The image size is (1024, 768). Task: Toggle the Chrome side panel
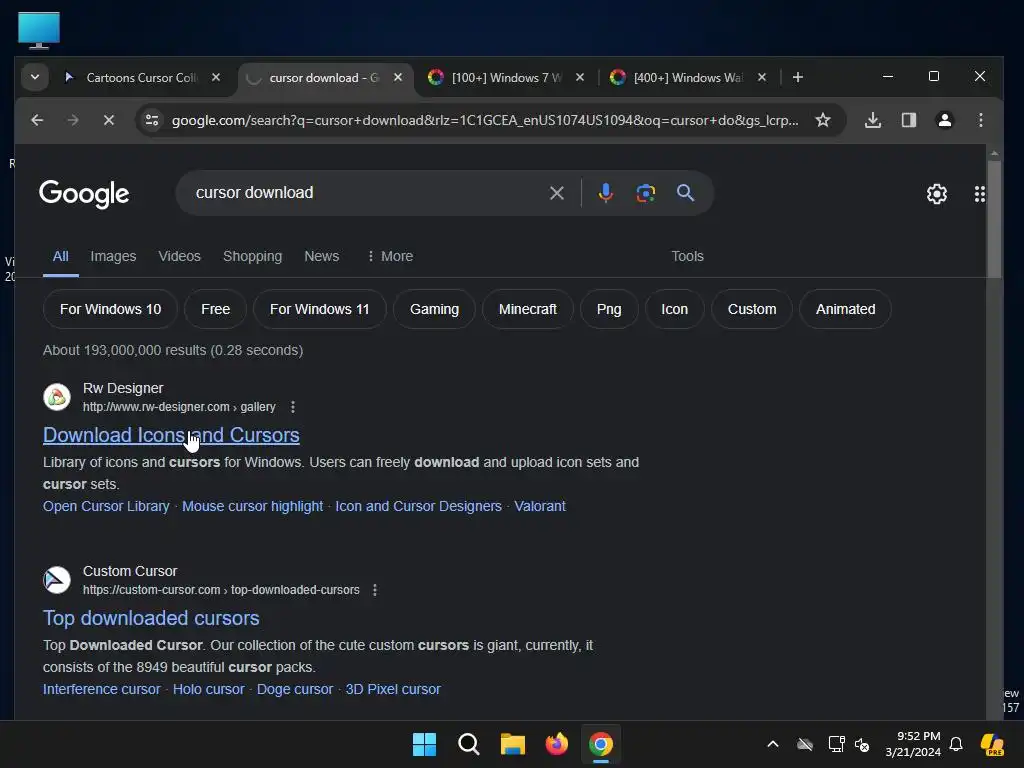(909, 120)
